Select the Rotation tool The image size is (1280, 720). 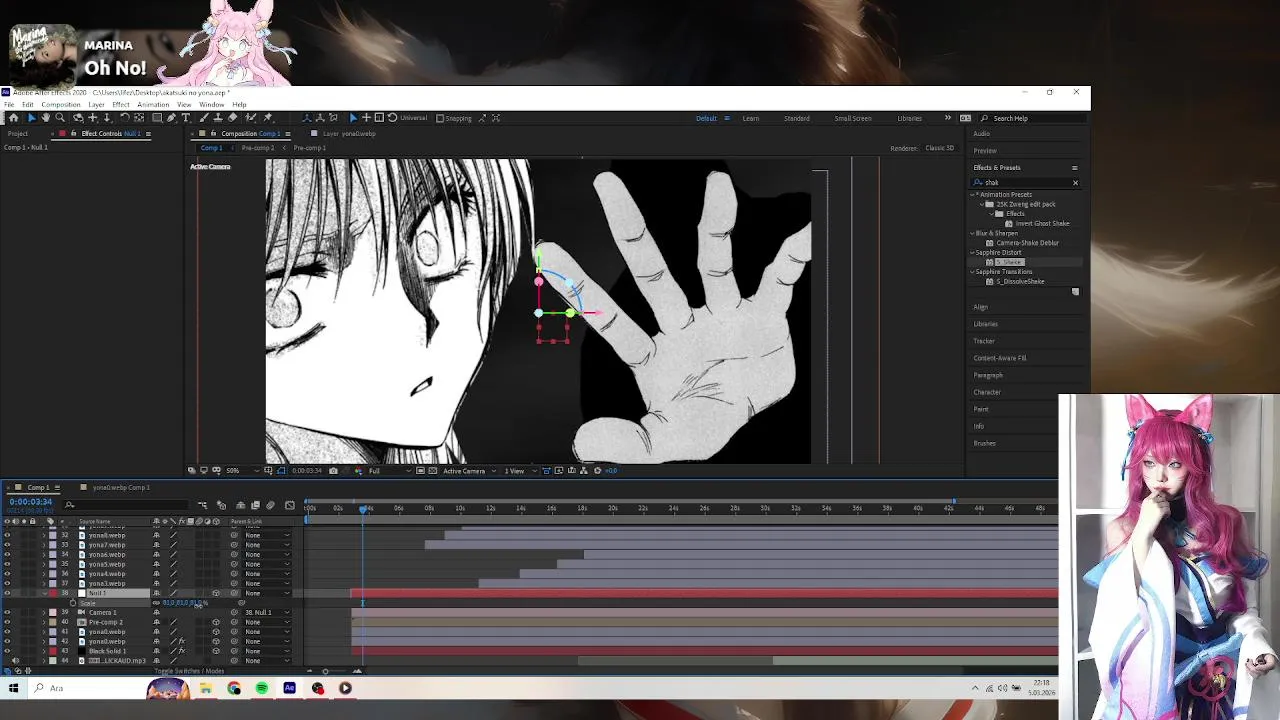click(124, 118)
